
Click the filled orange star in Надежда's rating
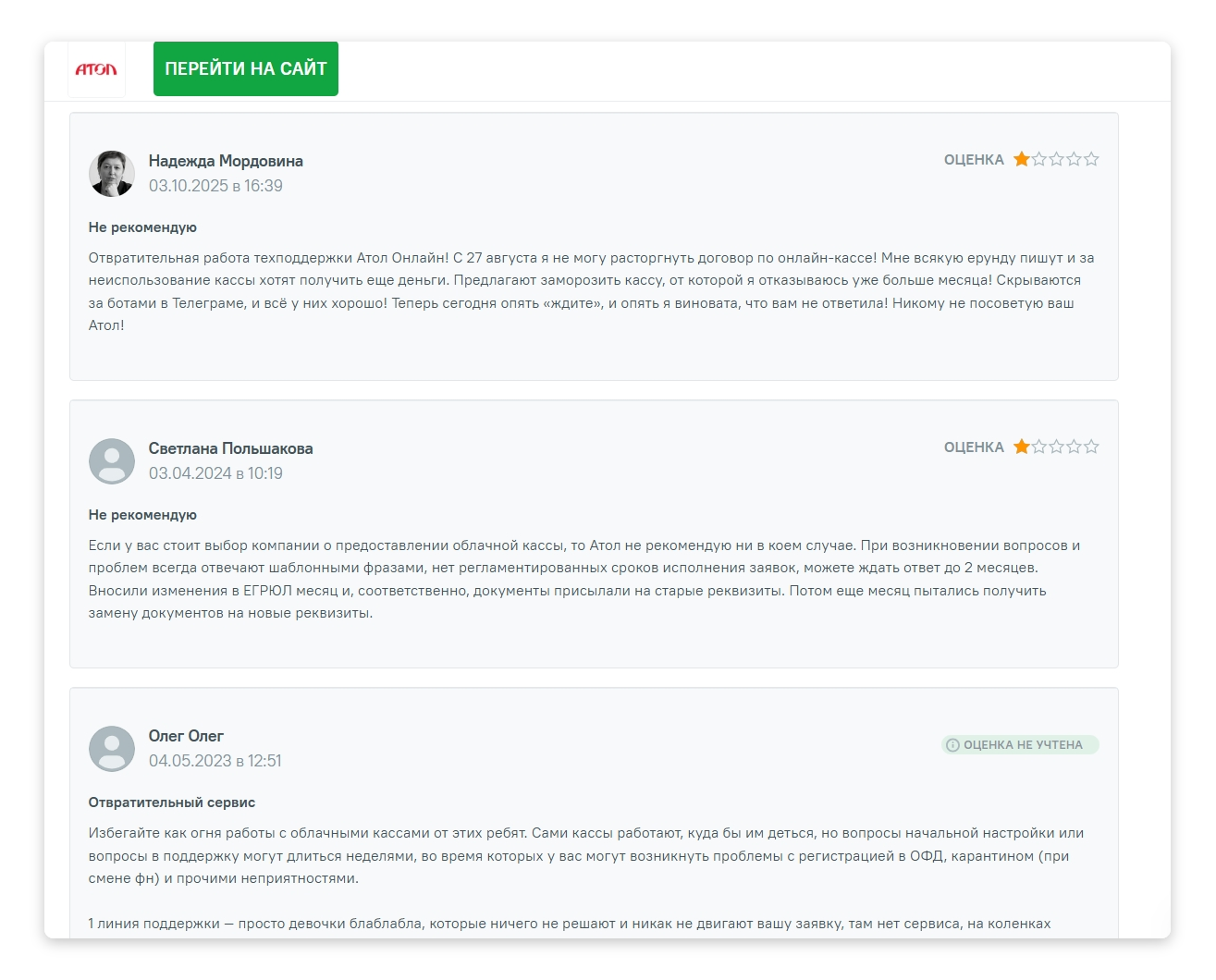coord(1022,159)
